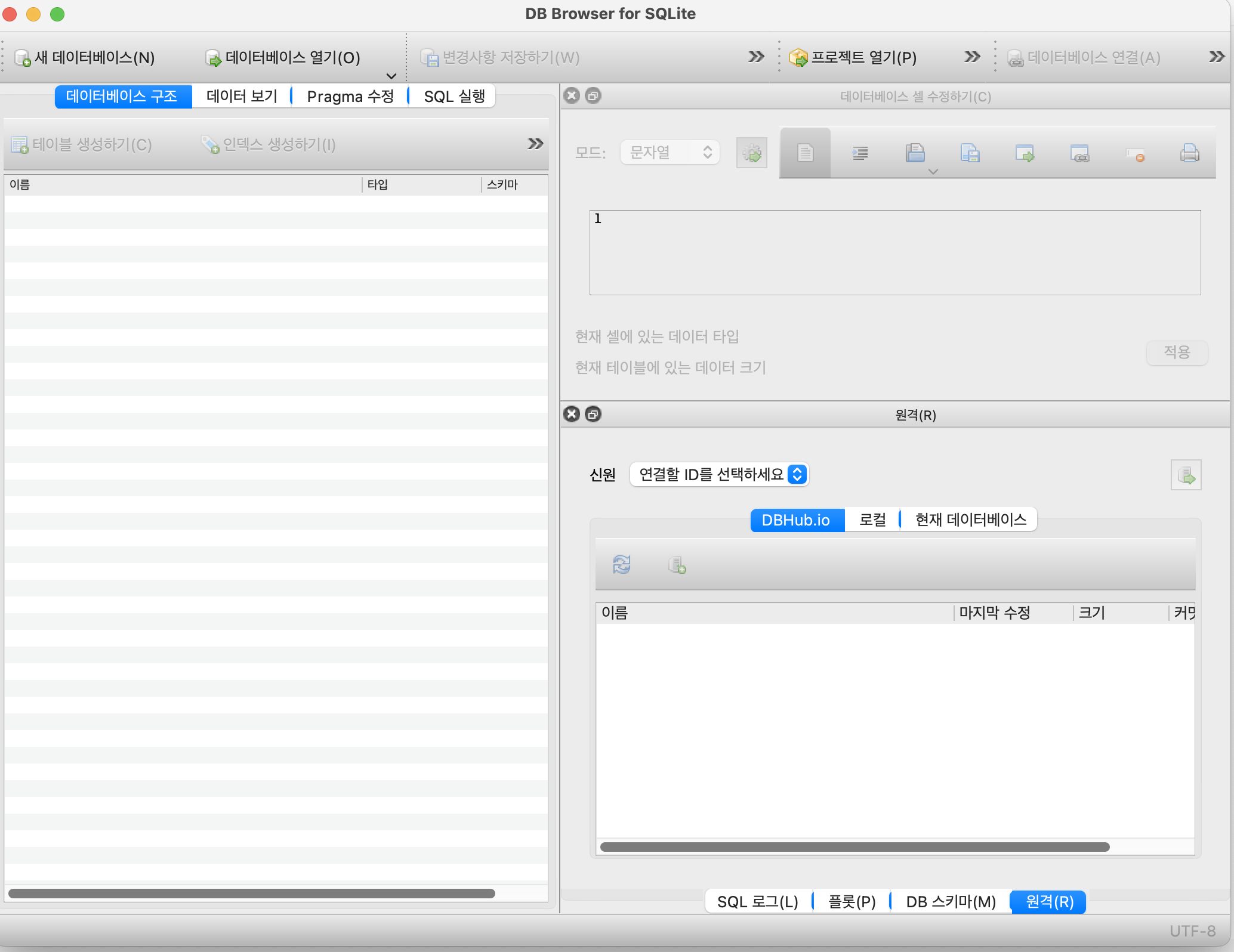This screenshot has width=1234, height=952.
Task: Click the push database icon beside refresh
Action: [677, 564]
